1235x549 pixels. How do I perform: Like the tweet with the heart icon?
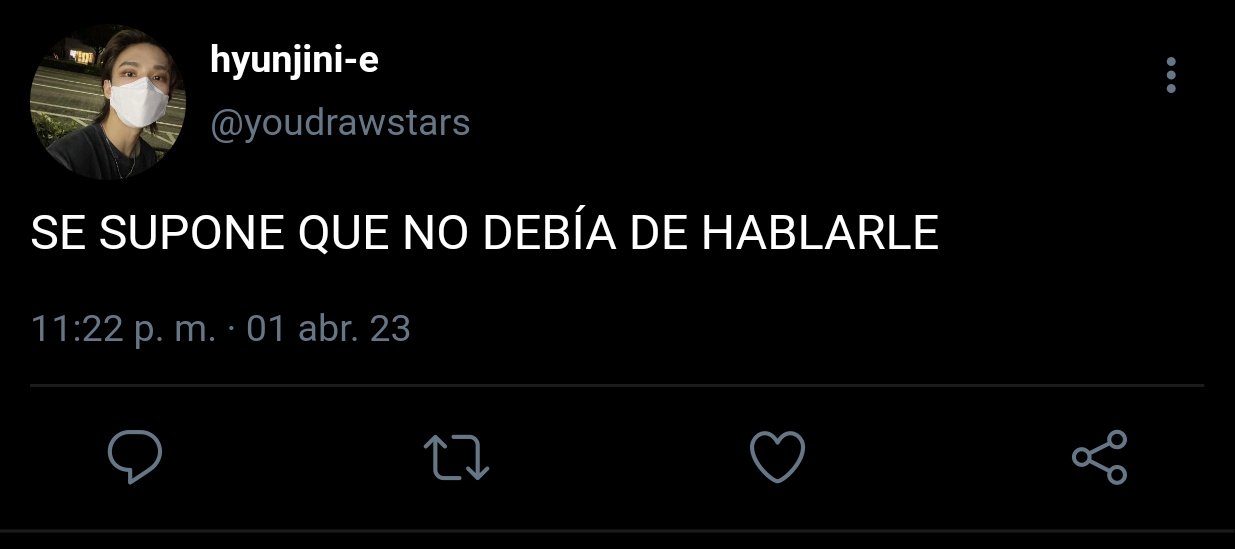tap(777, 458)
